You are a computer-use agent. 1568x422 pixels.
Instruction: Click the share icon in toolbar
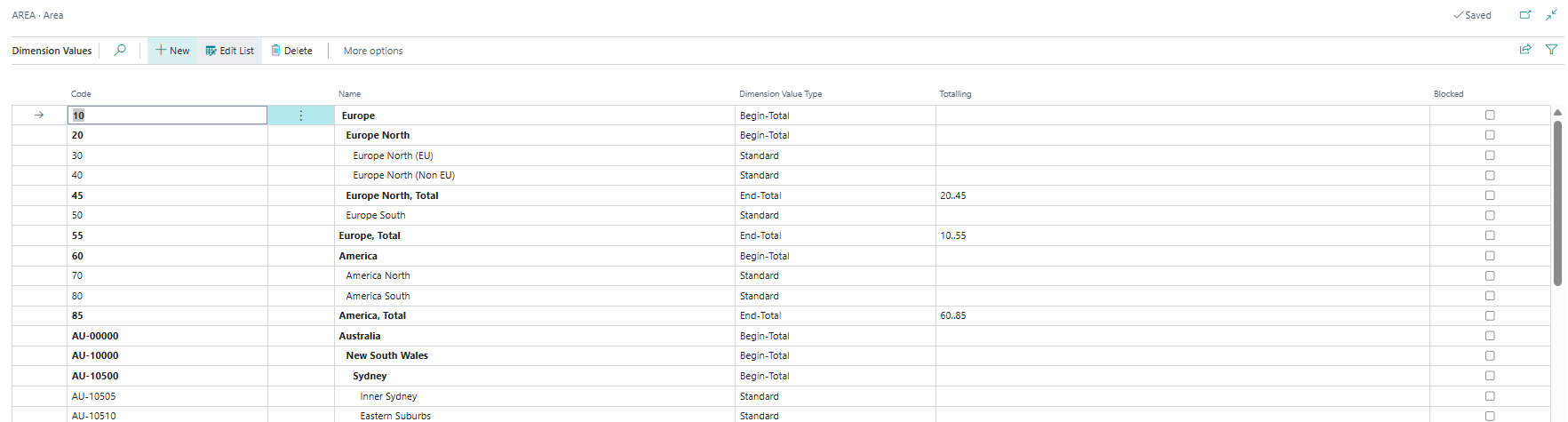1525,50
